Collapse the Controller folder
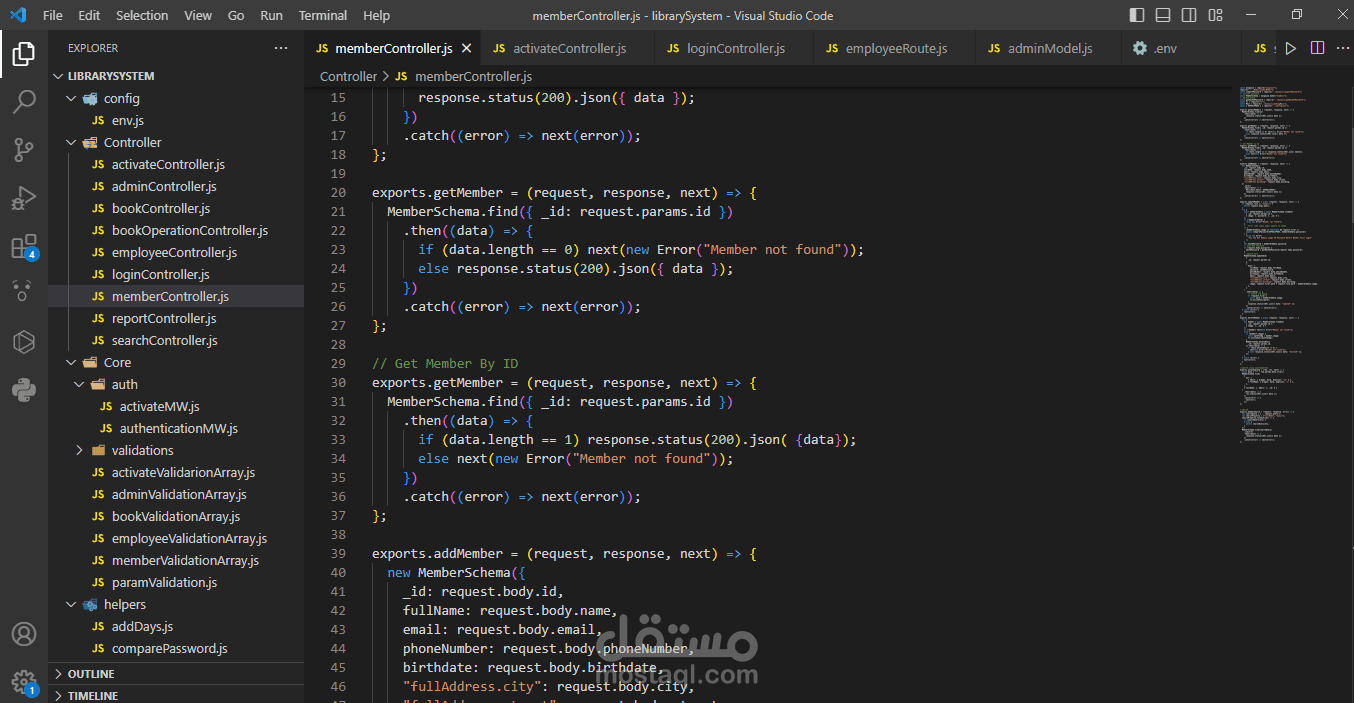Image resolution: width=1354 pixels, height=703 pixels. [x=176, y=142]
